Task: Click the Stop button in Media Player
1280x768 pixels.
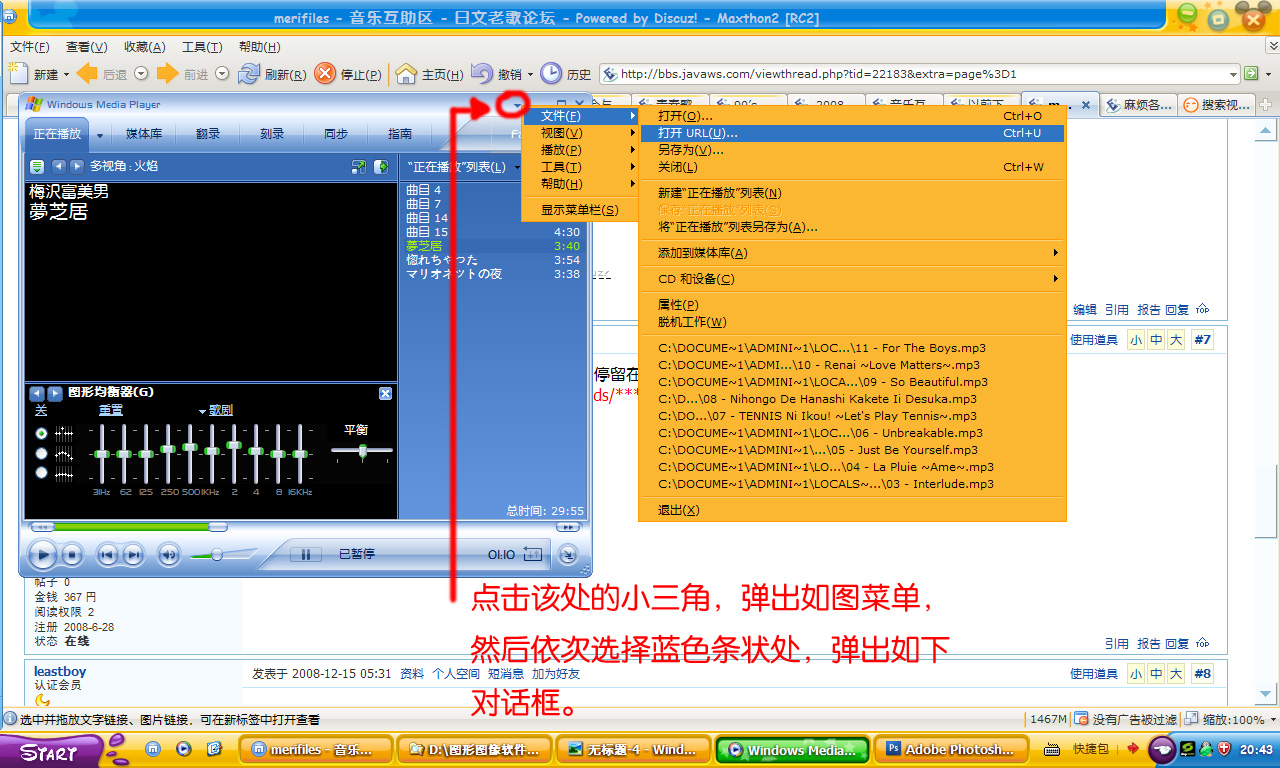Action: click(x=71, y=554)
